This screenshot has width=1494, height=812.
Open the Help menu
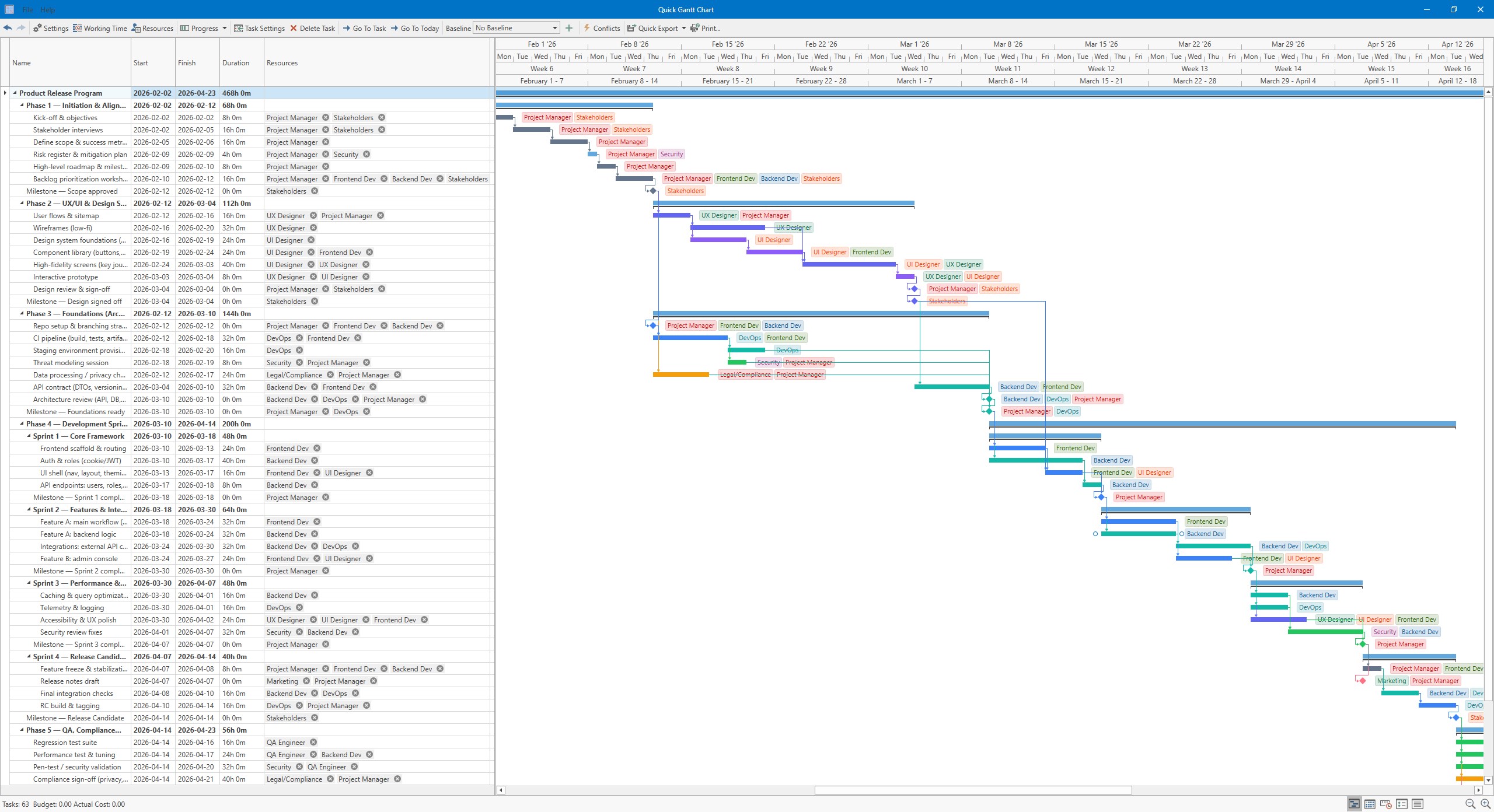pos(48,10)
